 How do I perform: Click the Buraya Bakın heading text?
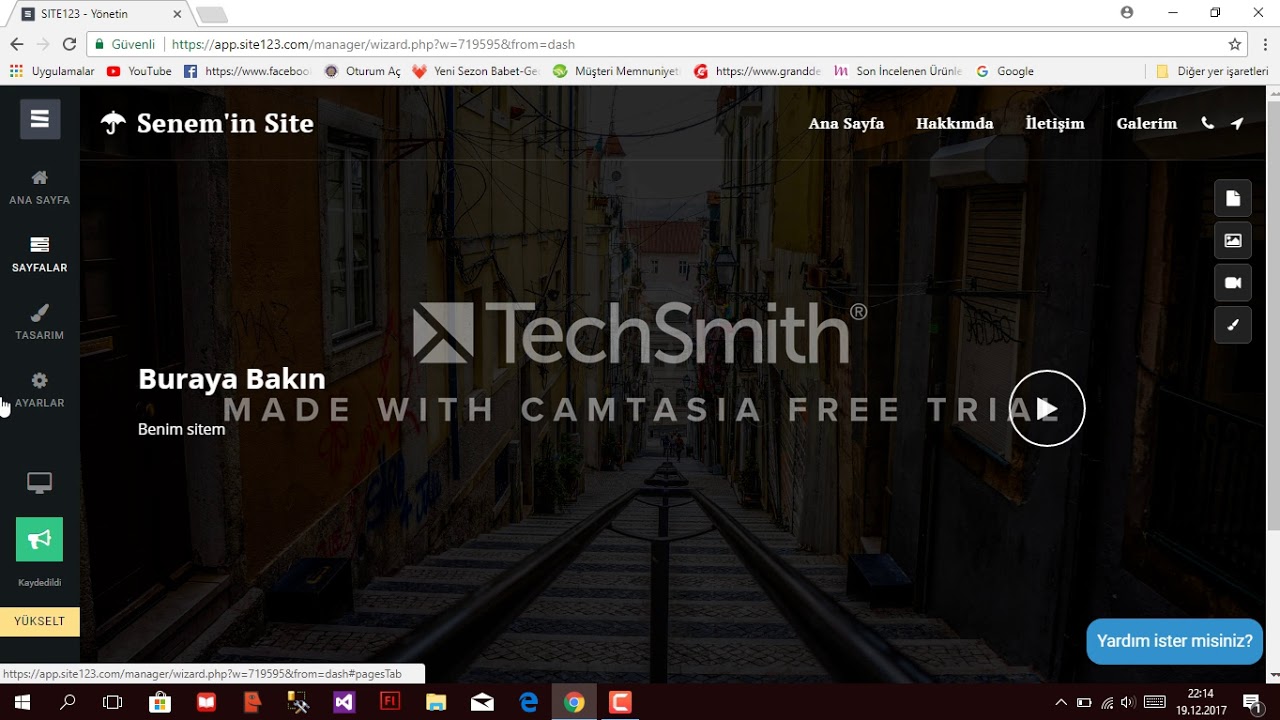pos(232,379)
